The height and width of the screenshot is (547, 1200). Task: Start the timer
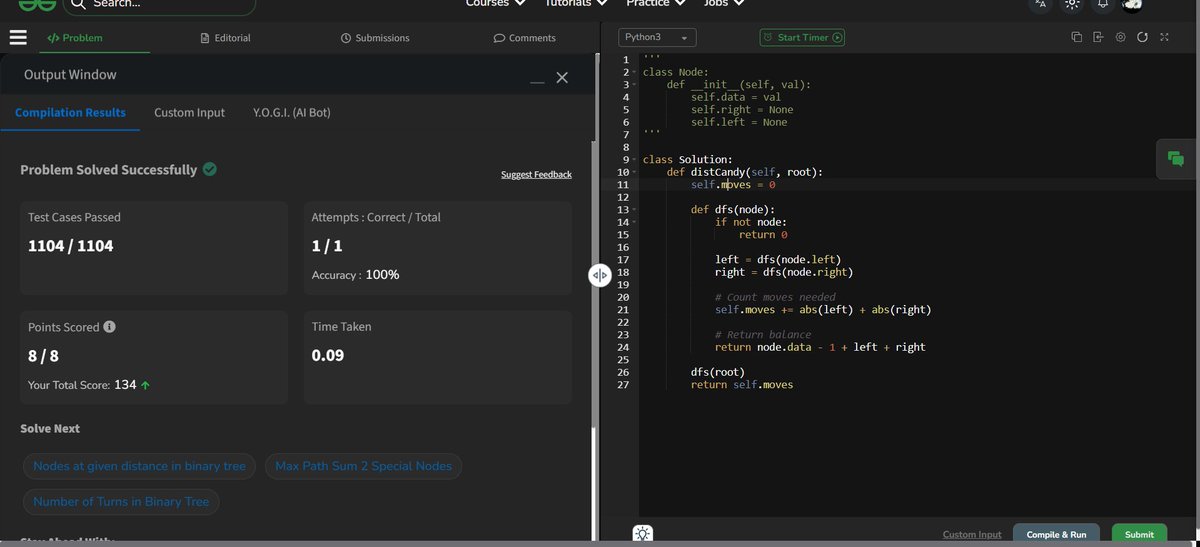[802, 38]
